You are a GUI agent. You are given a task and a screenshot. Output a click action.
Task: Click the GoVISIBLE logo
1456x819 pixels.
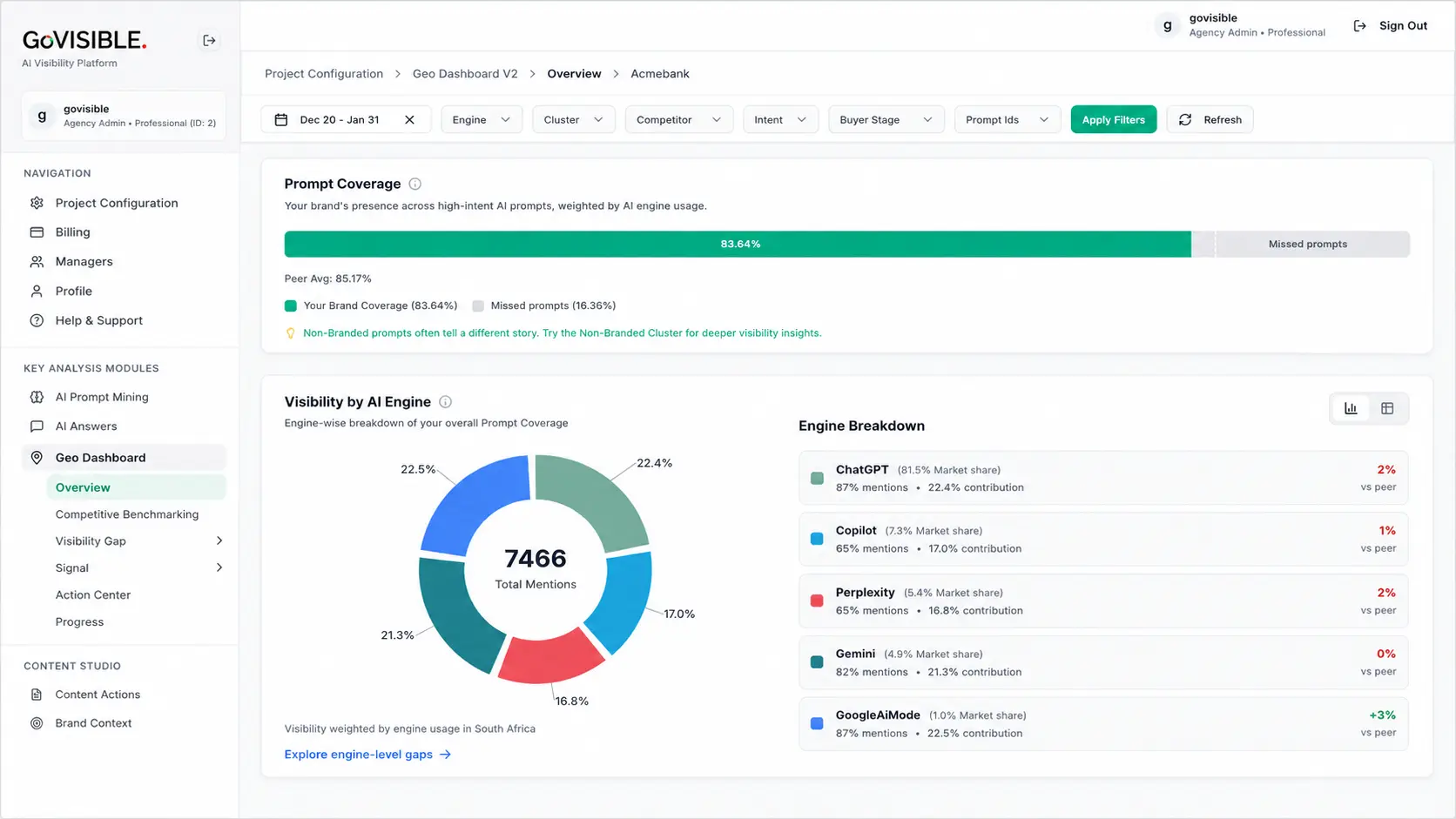[x=84, y=40]
